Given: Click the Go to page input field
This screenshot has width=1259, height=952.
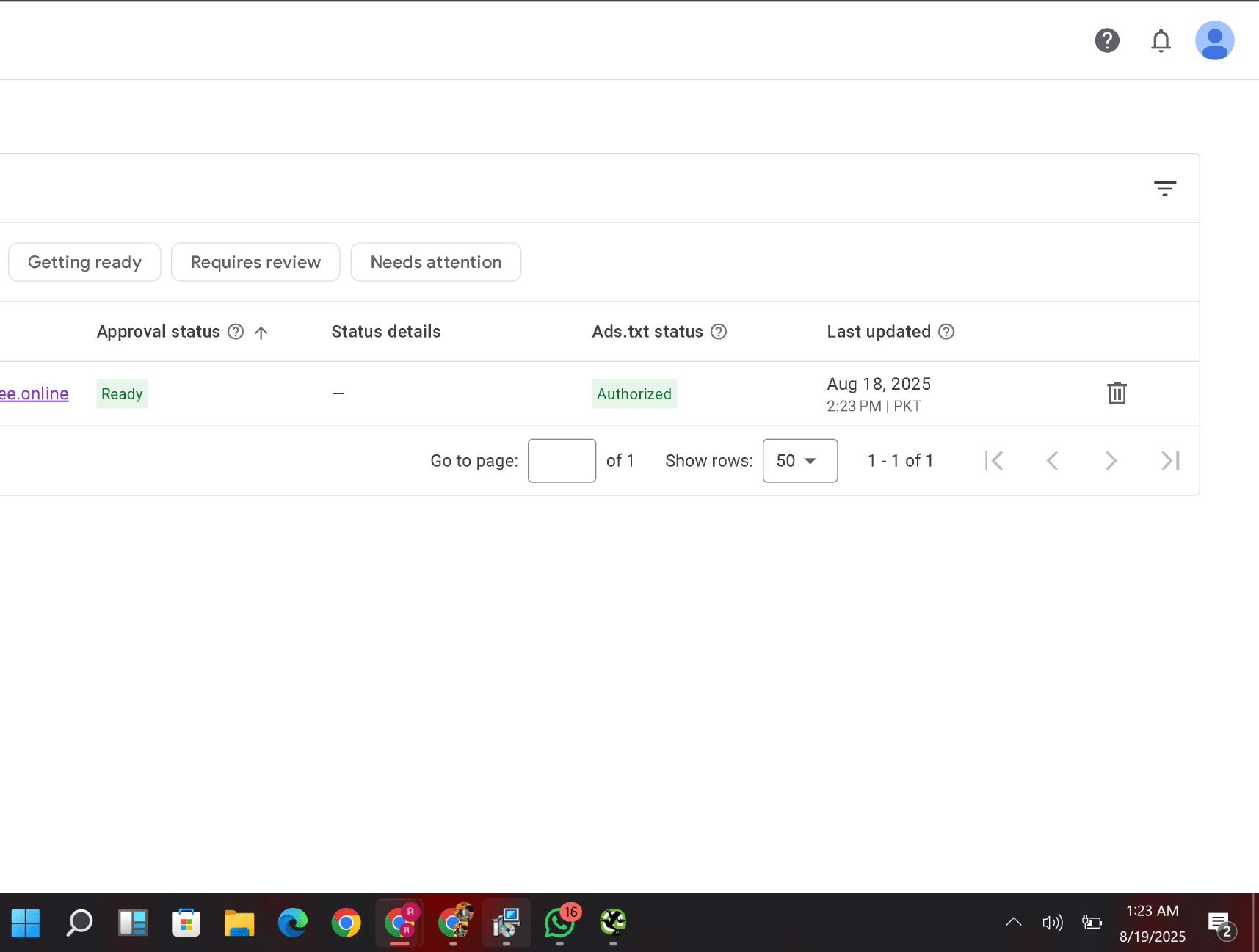Looking at the screenshot, I should pyautogui.click(x=562, y=461).
